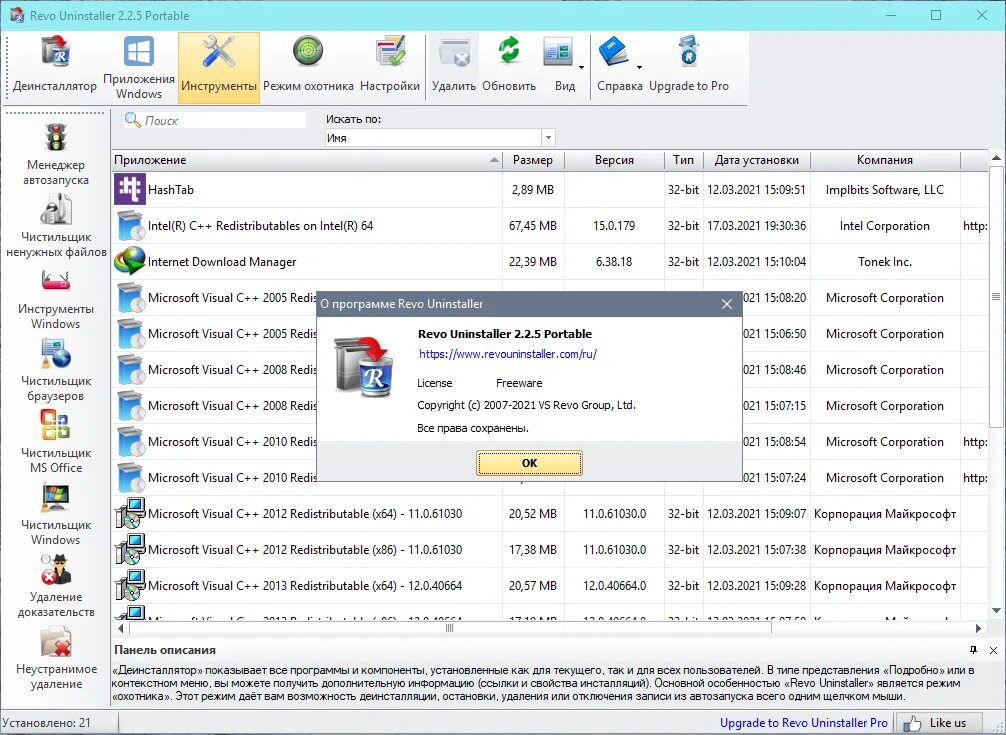Click the vertical scrollbar thumb

pos(996,296)
